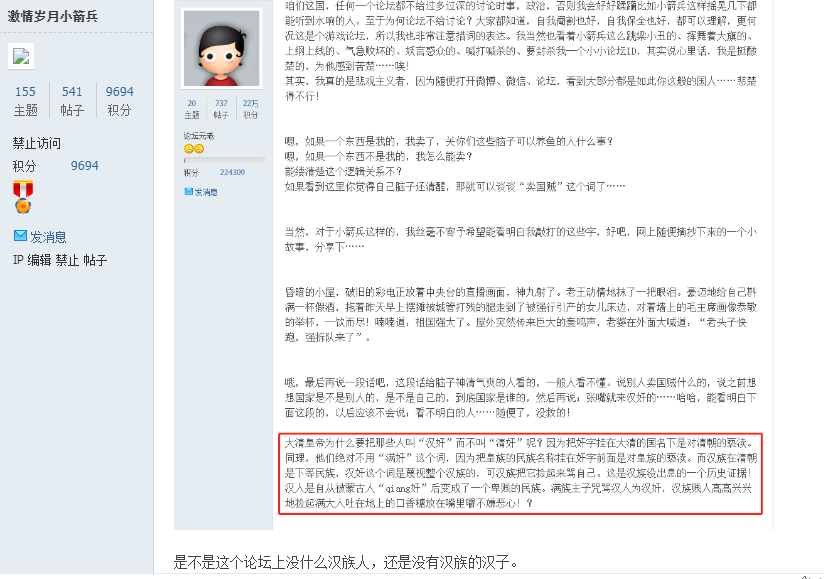
Task: Open the IP link in sidebar
Action: pyautogui.click(x=18, y=260)
